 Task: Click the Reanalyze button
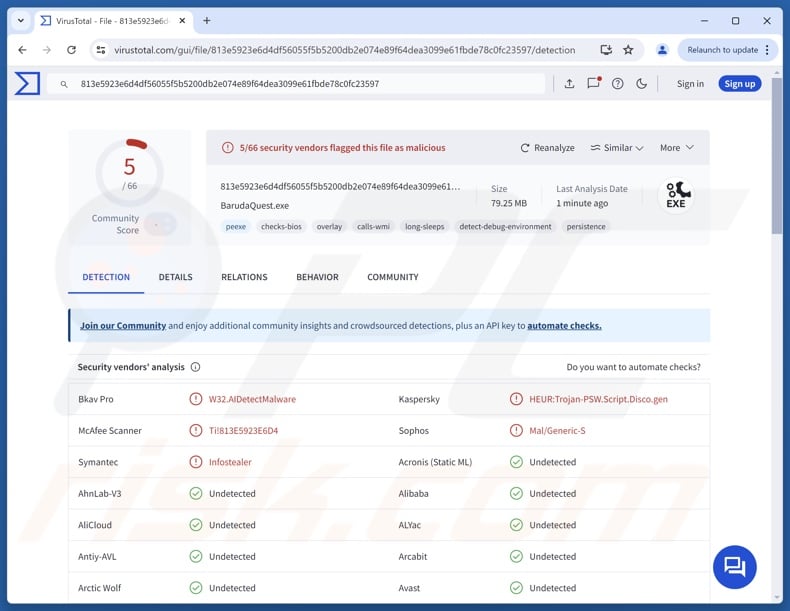tap(547, 148)
